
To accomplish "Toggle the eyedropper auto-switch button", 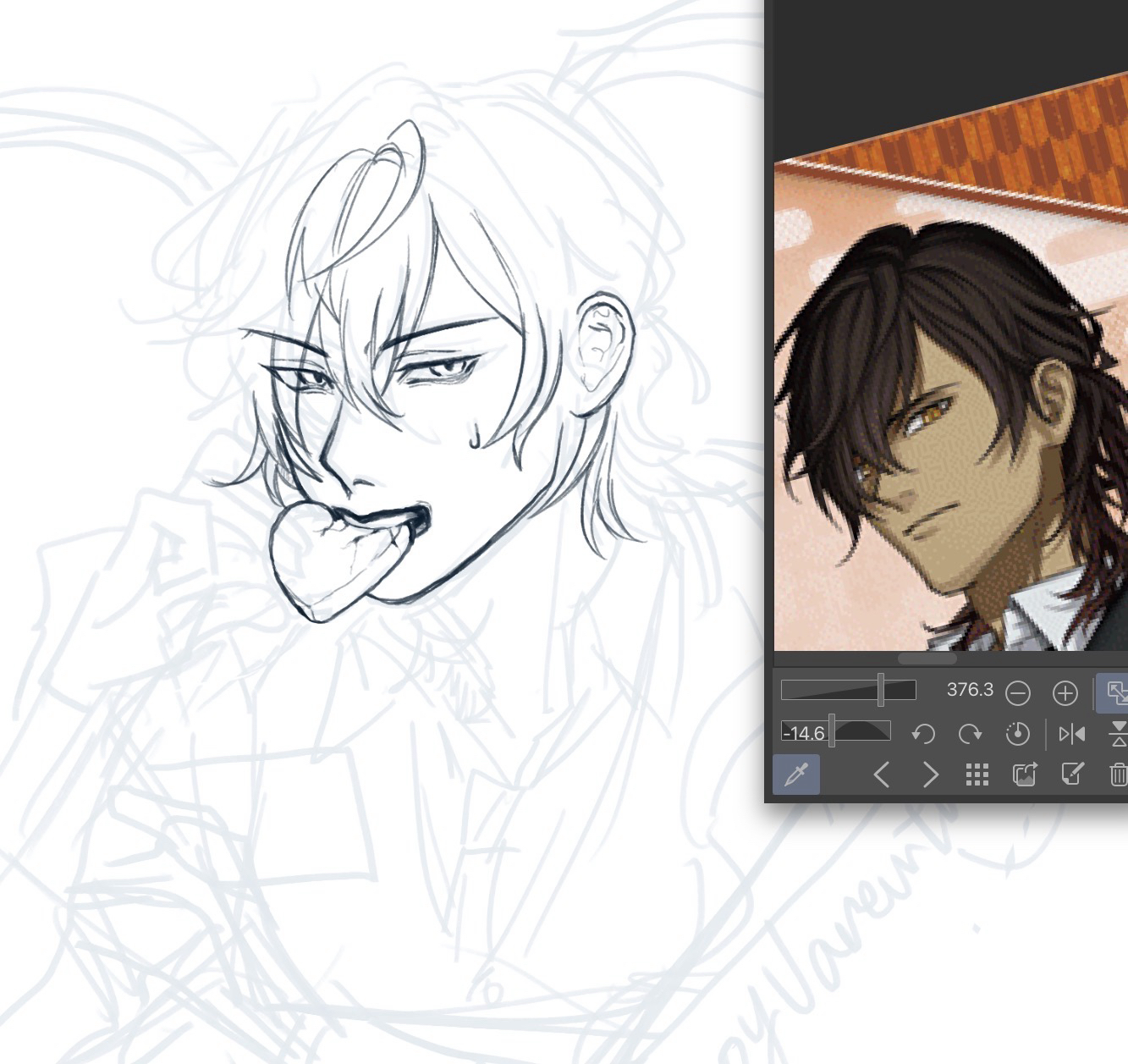I will (x=796, y=774).
